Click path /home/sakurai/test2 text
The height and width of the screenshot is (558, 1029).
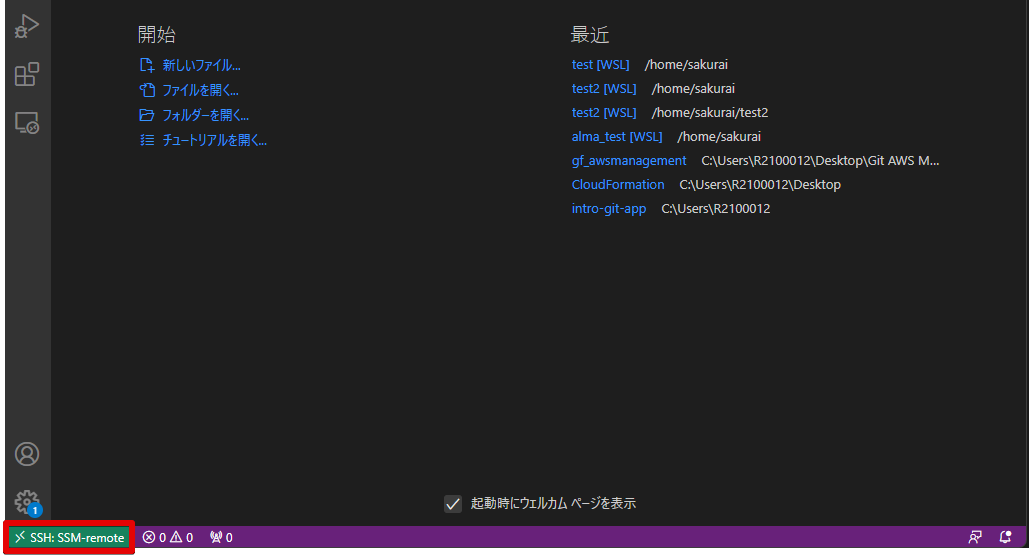click(x=709, y=112)
